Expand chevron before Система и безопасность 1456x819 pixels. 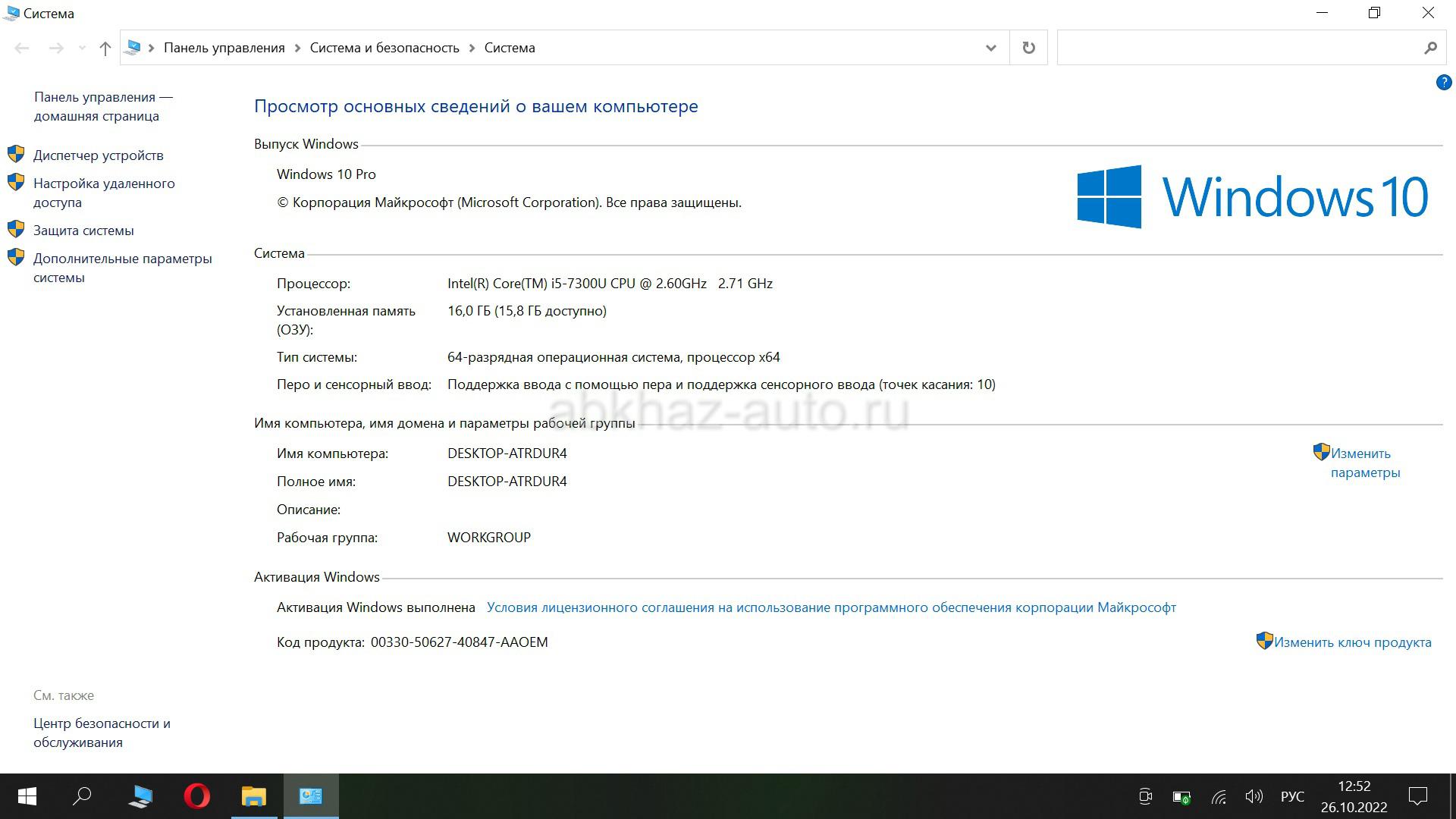click(x=297, y=48)
